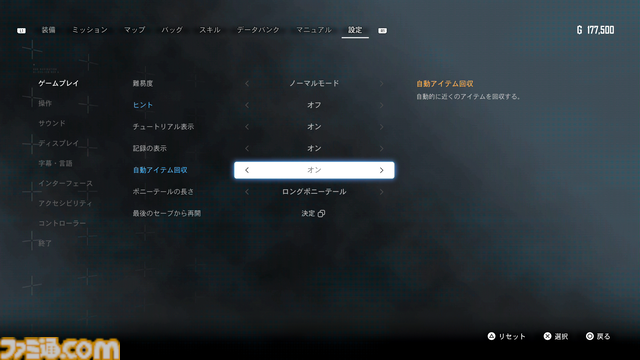This screenshot has height=360, width=640.
Task: Switch to the ミッション tab
Action: tap(90, 30)
